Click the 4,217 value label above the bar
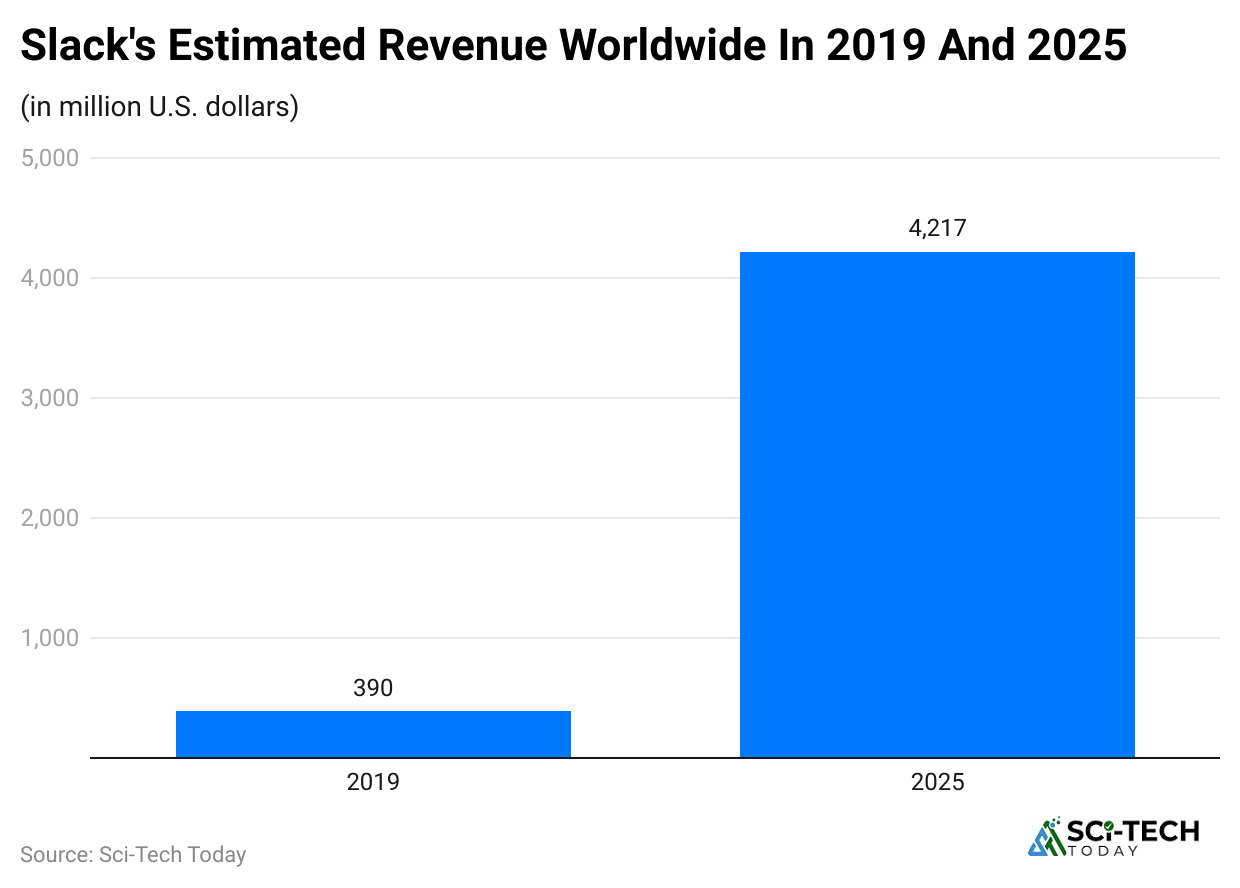Image resolution: width=1240 pixels, height=888 pixels. [x=937, y=229]
